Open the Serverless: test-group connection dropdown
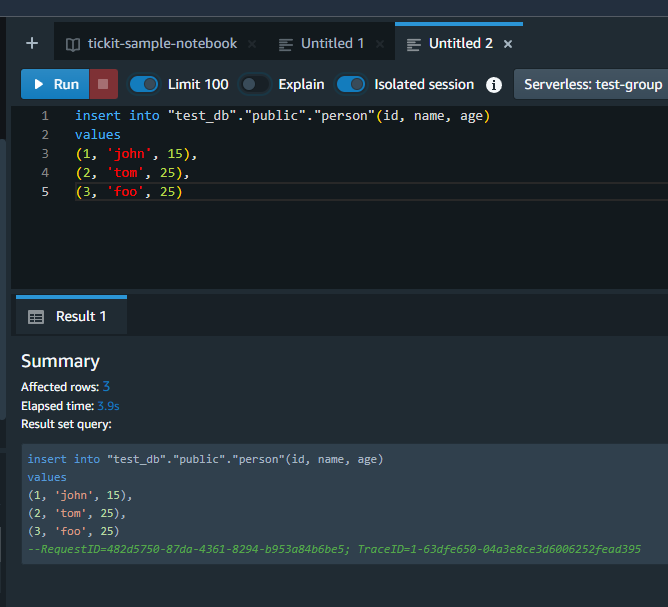Screen dimensions: 668x607 tap(592, 84)
